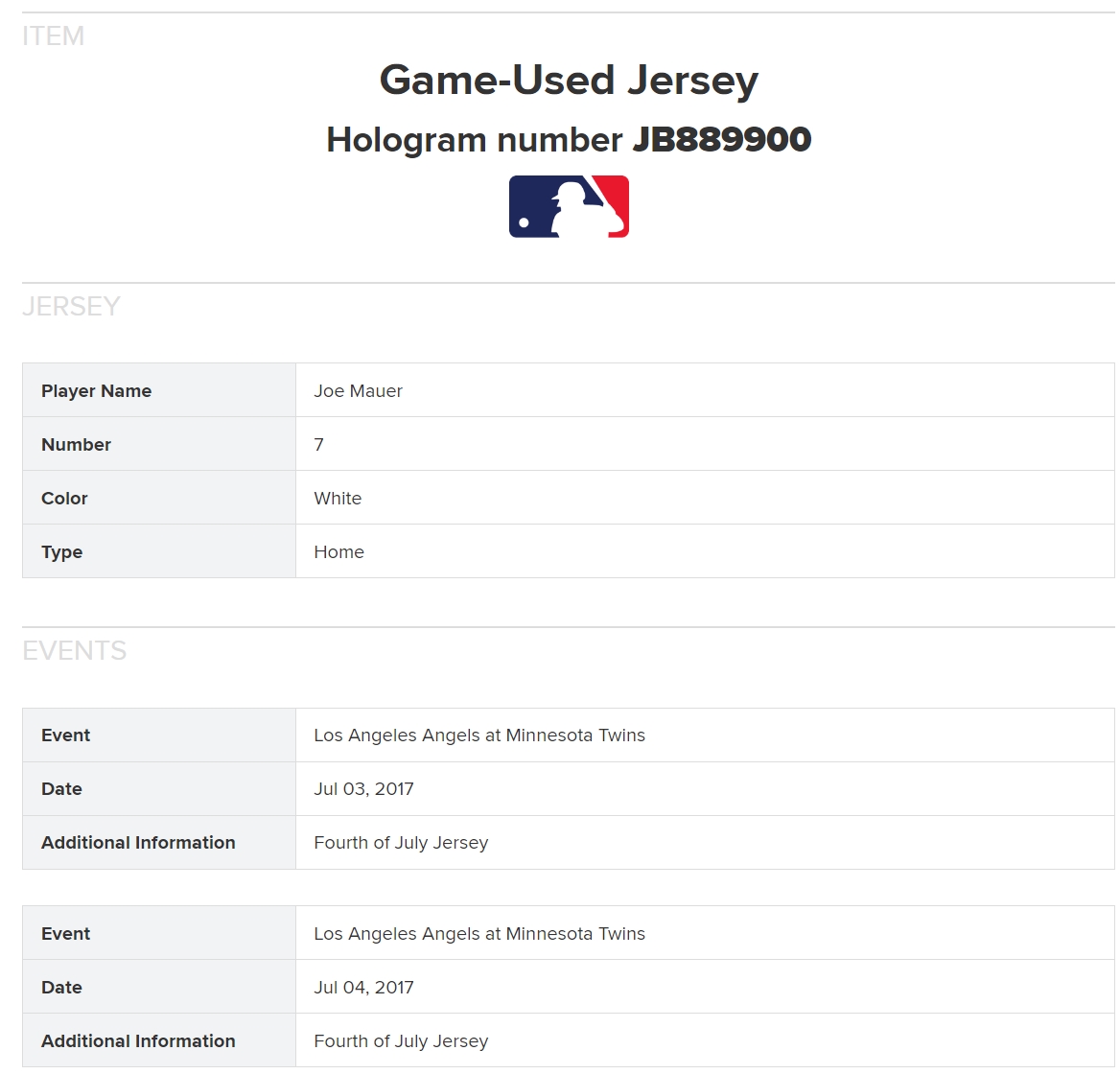The height and width of the screenshot is (1074, 1120).
Task: Click the ITEM section label
Action: tap(53, 36)
